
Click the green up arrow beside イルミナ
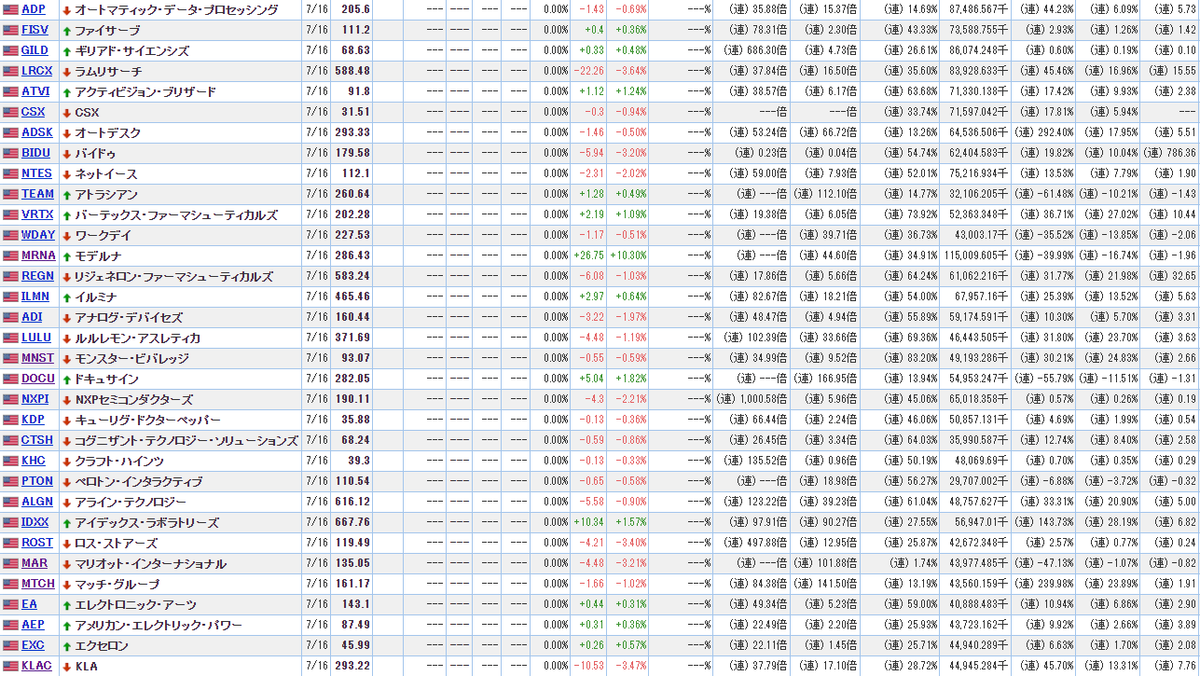coord(67,296)
